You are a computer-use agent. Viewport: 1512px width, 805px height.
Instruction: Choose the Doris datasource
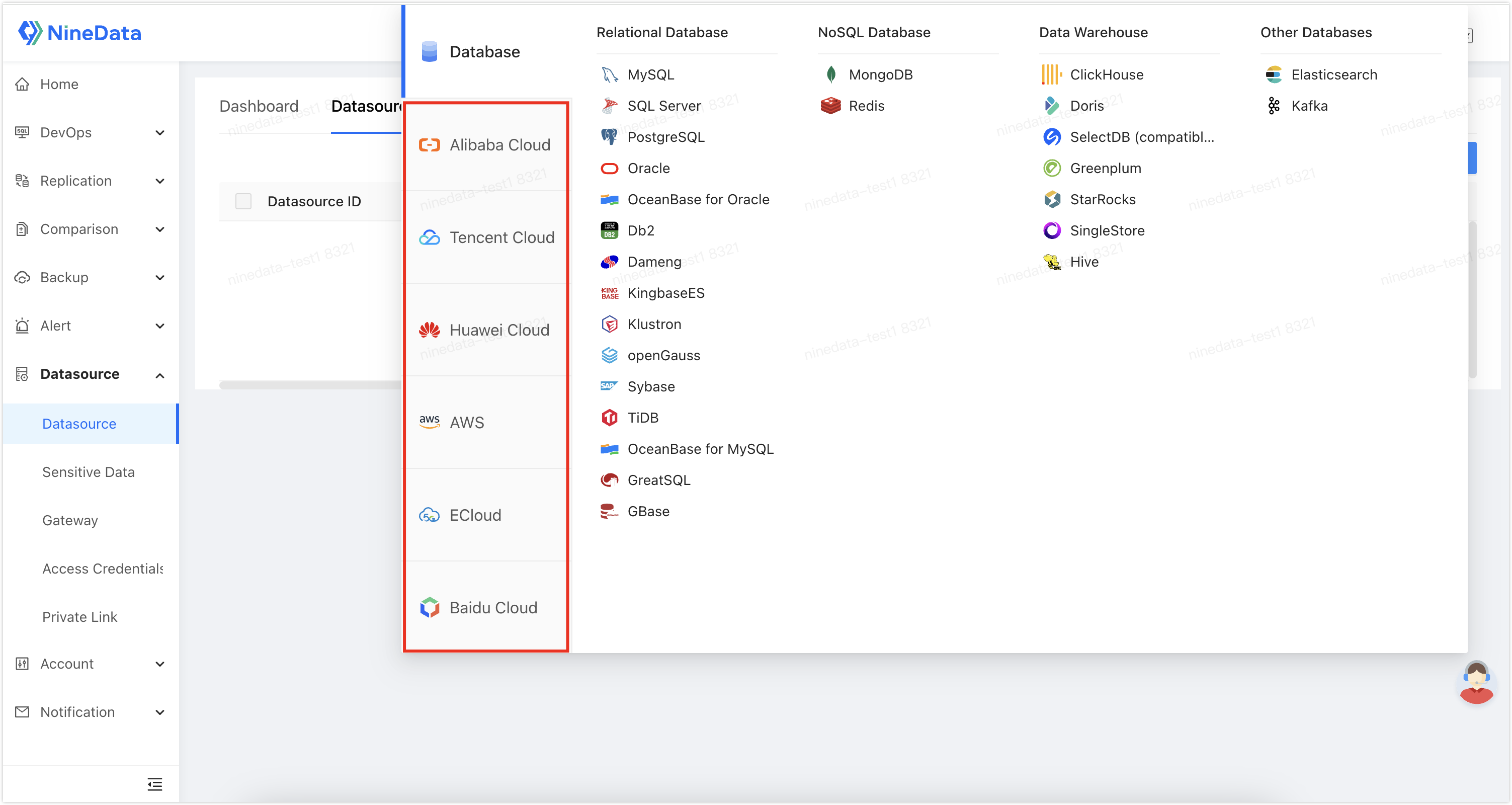[1074, 106]
